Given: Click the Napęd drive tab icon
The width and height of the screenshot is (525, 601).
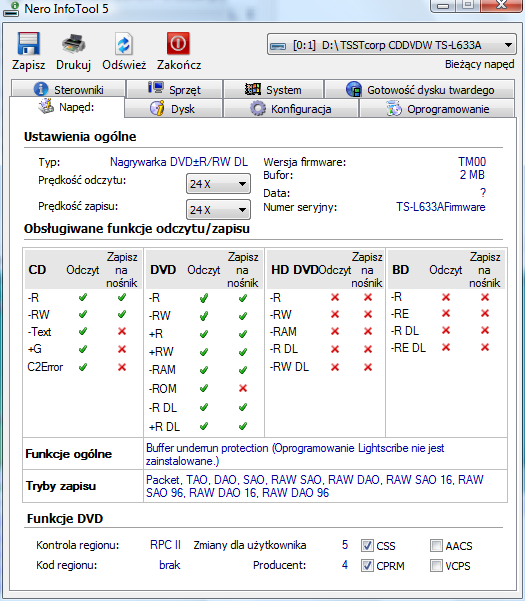Looking at the screenshot, I should point(46,106).
